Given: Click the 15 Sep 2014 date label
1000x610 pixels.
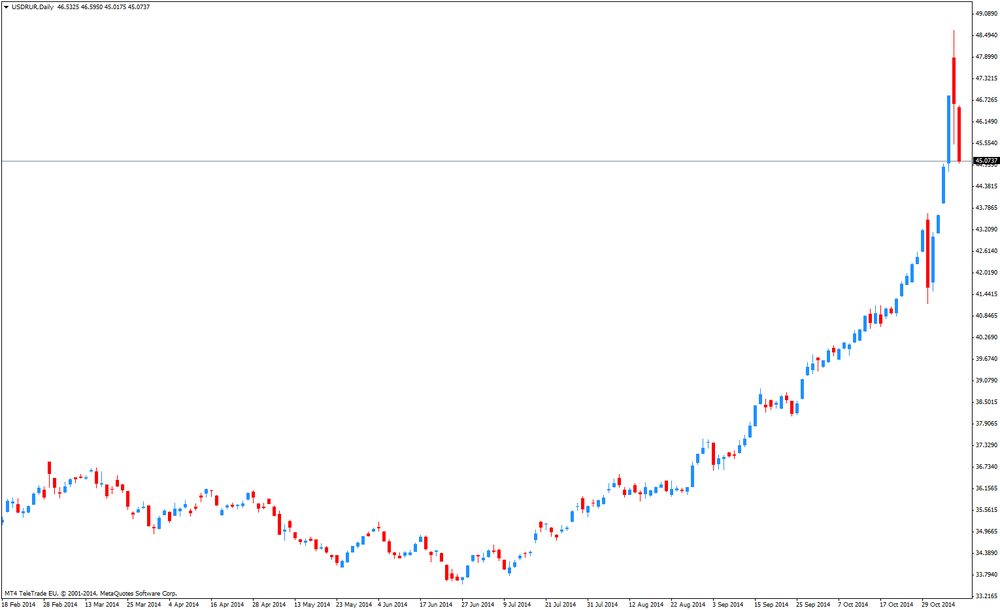Looking at the screenshot, I should pyautogui.click(x=771, y=604).
